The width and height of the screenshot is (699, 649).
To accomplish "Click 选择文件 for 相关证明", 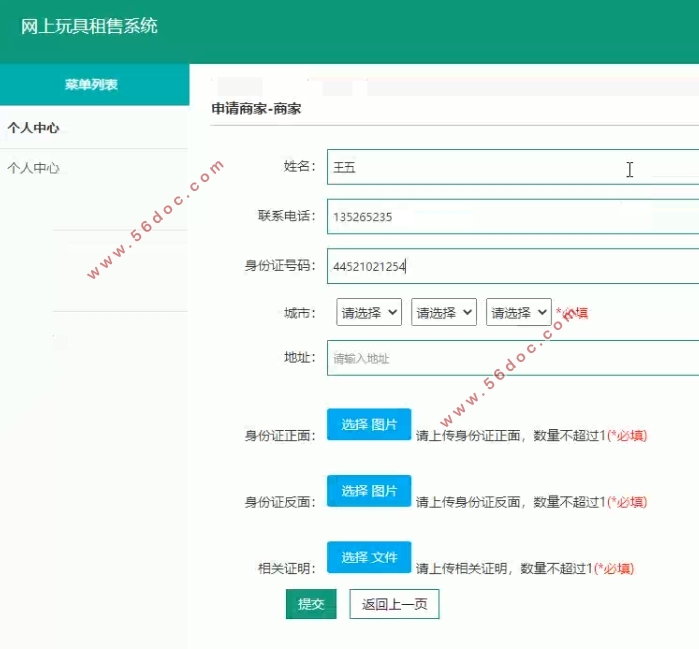I will 369,557.
